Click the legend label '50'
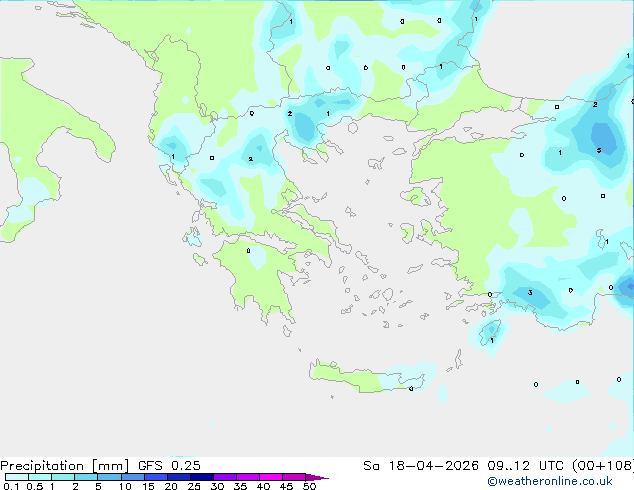The width and height of the screenshot is (634, 490). 309,486
